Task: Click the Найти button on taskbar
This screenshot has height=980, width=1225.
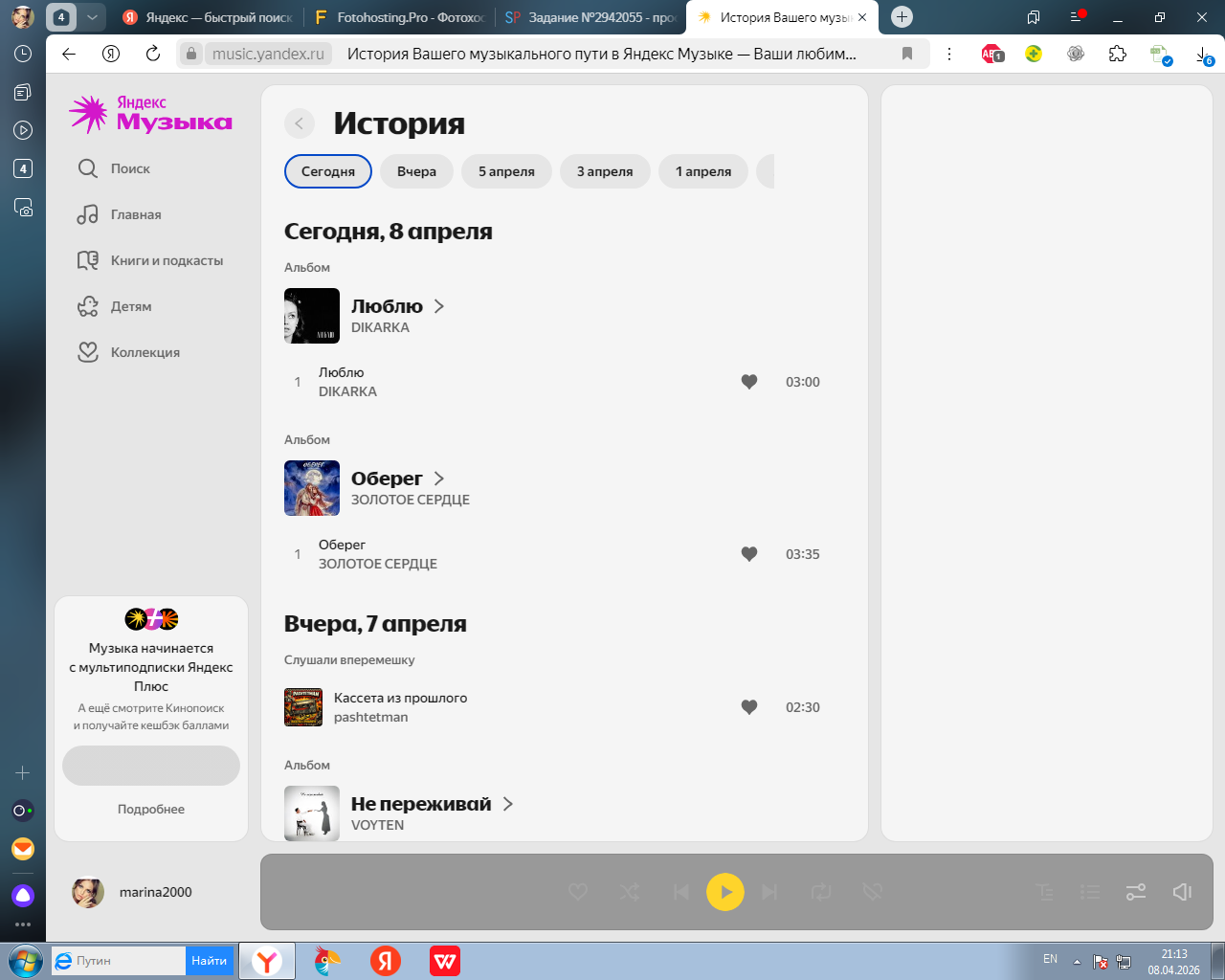Action: [209, 961]
